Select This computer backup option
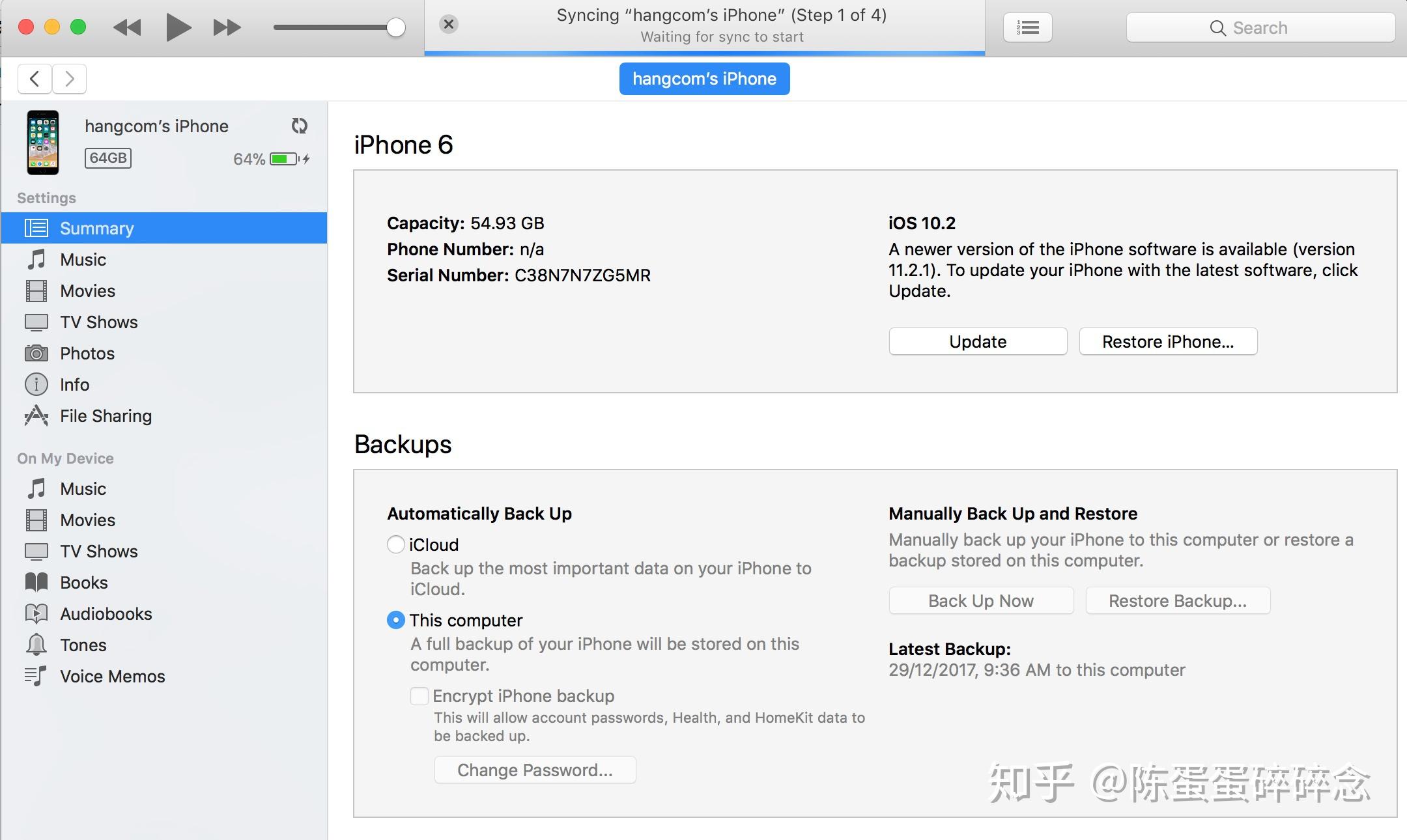Viewport: 1407px width, 840px height. pyautogui.click(x=395, y=620)
